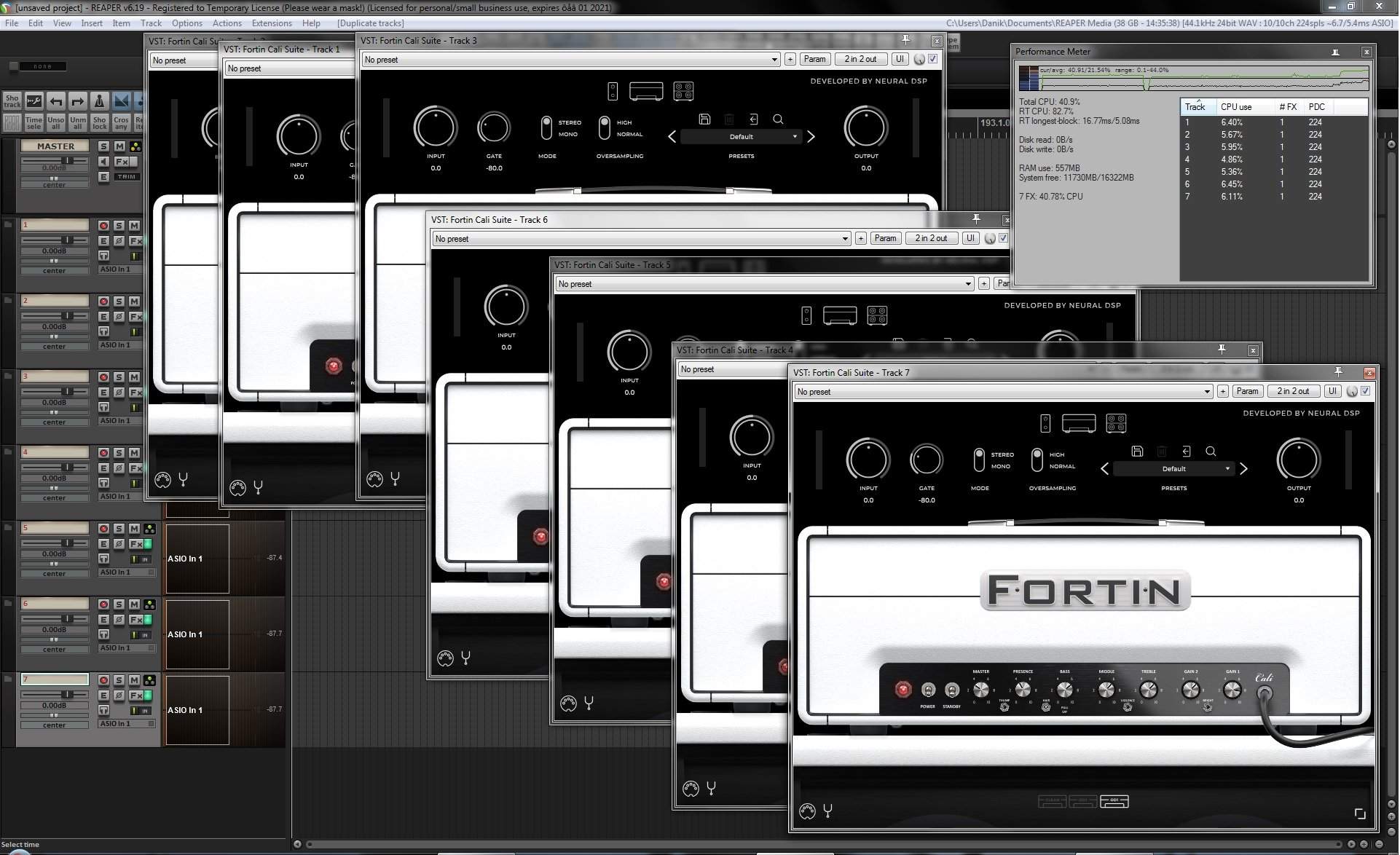This screenshot has width=1400, height=855.
Task: Open the envelope button on track 3
Action: click(x=103, y=393)
